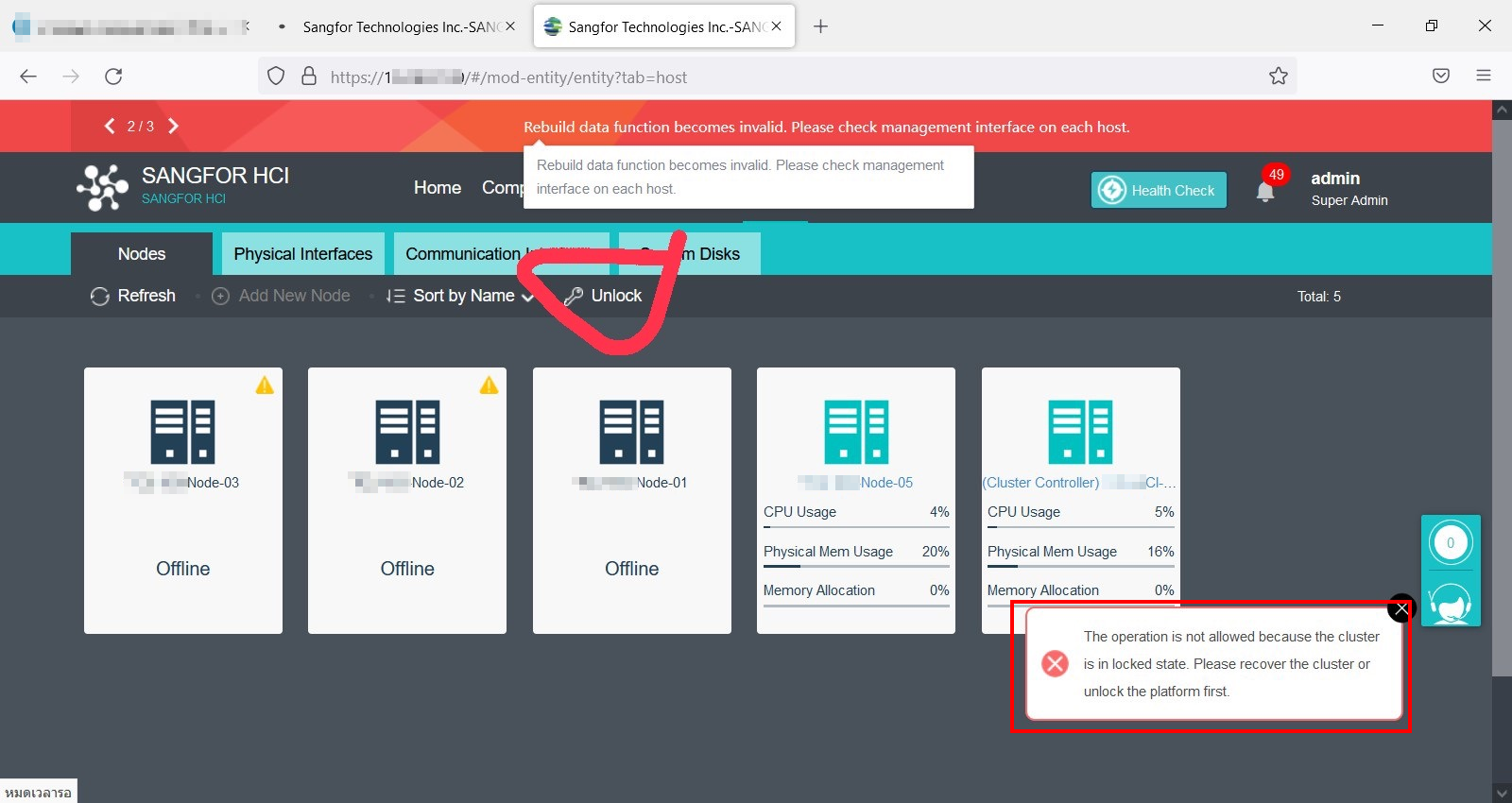Go to the next alert banner message
Screen dimensions: 1512x803
[173, 126]
